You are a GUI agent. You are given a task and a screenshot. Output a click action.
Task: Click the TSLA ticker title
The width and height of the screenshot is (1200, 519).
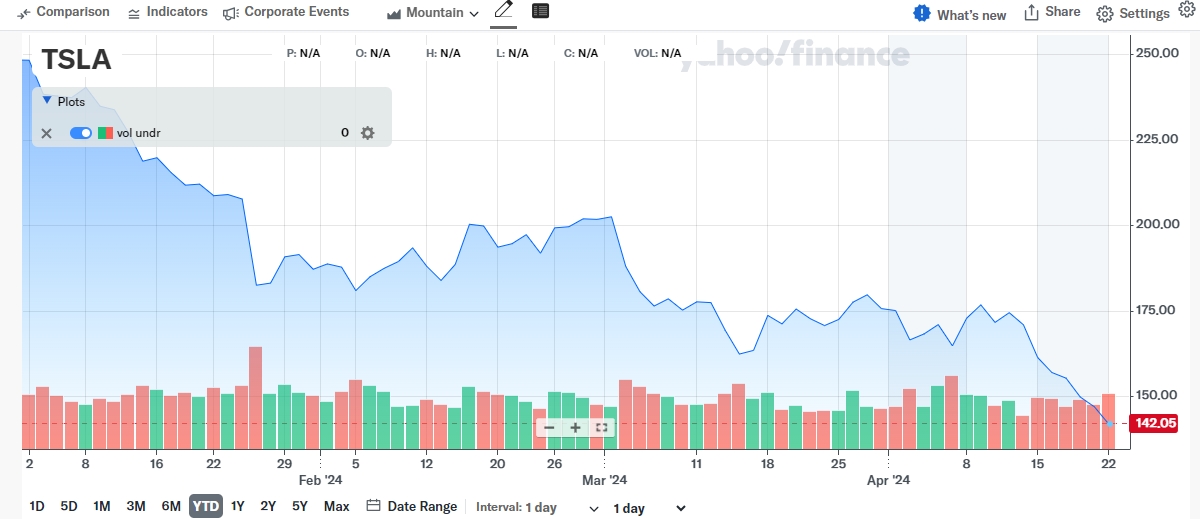point(76,60)
